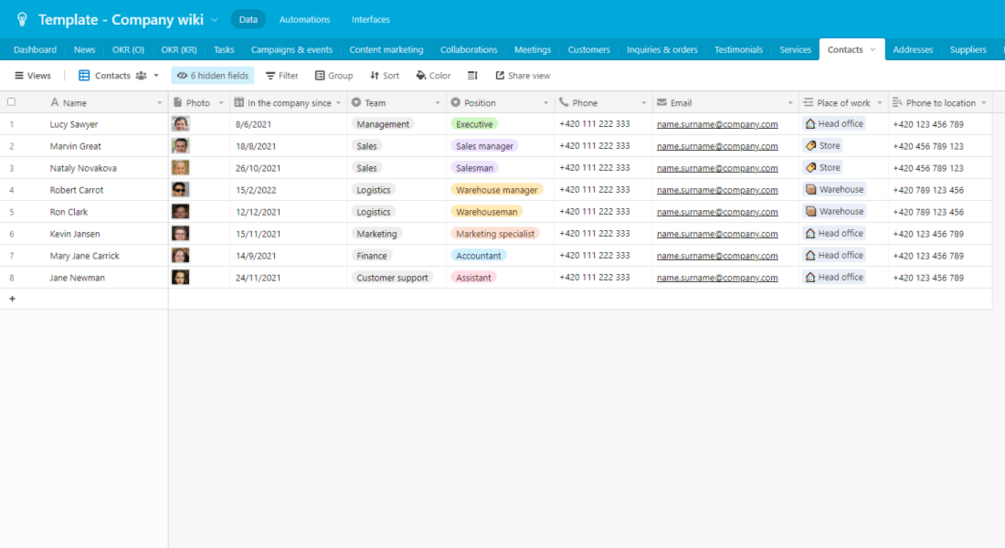Switch to the Meetings table tab

(533, 49)
